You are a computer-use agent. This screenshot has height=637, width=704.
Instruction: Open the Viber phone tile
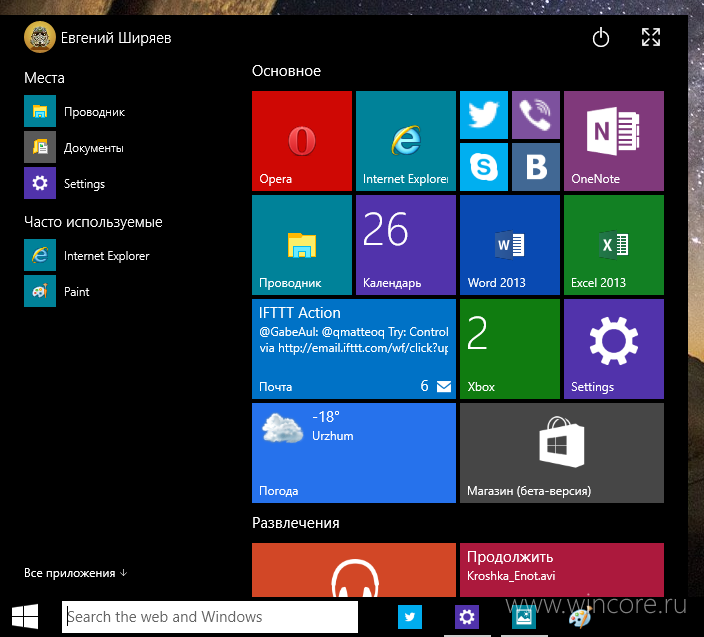pyautogui.click(x=536, y=115)
